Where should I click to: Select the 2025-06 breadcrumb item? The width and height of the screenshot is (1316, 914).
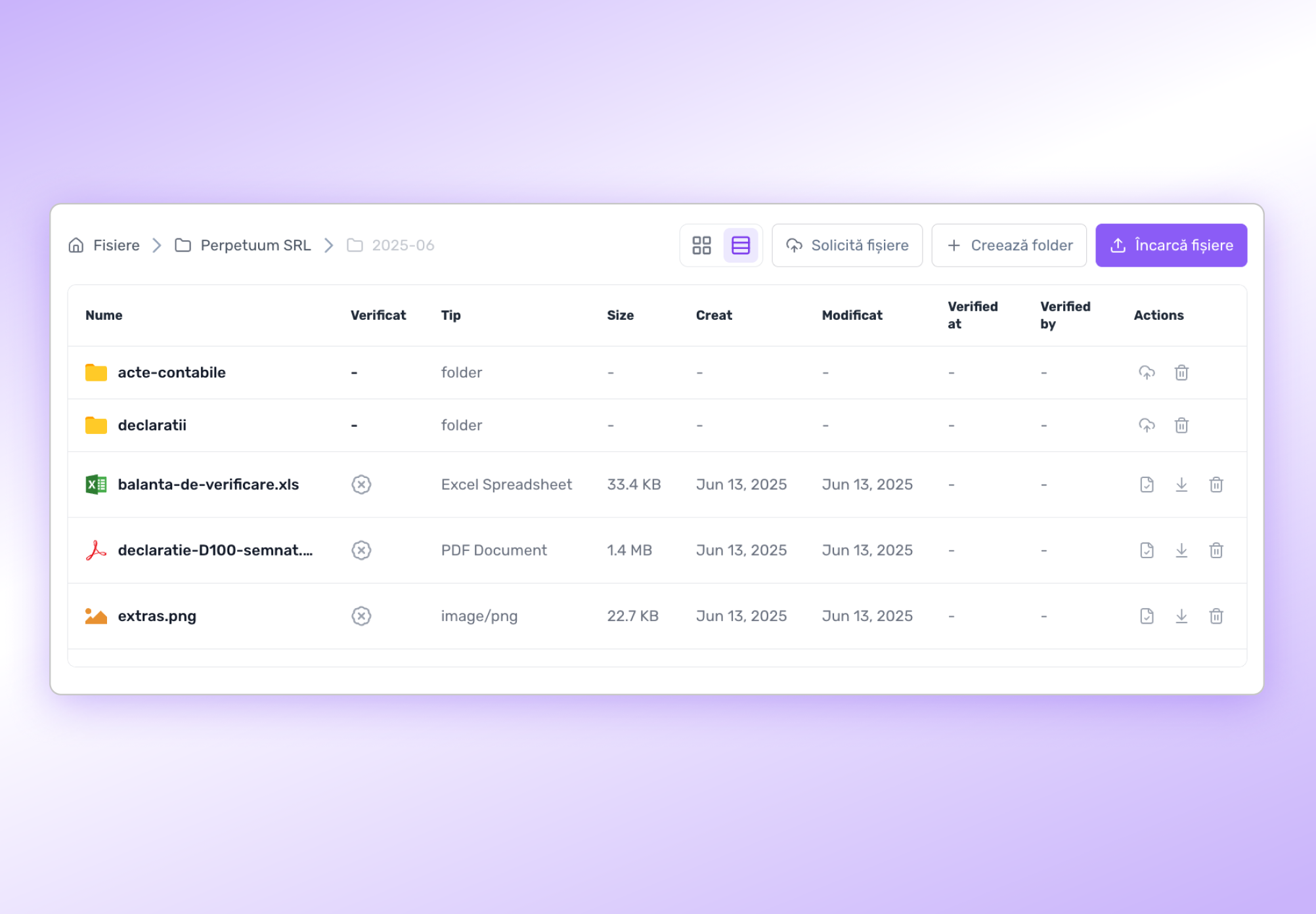click(403, 245)
